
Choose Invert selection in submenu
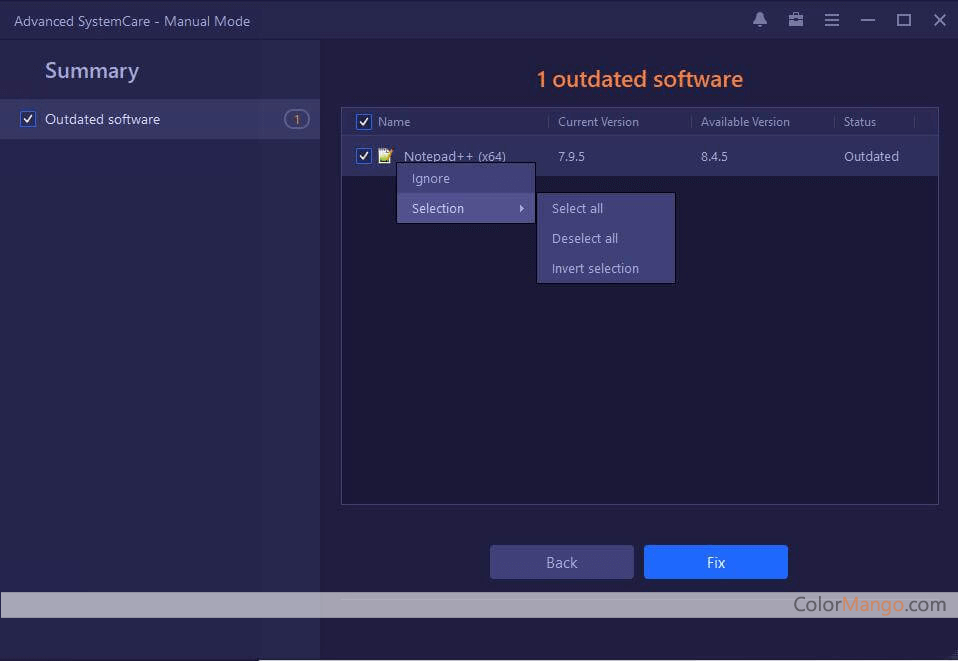tap(595, 269)
